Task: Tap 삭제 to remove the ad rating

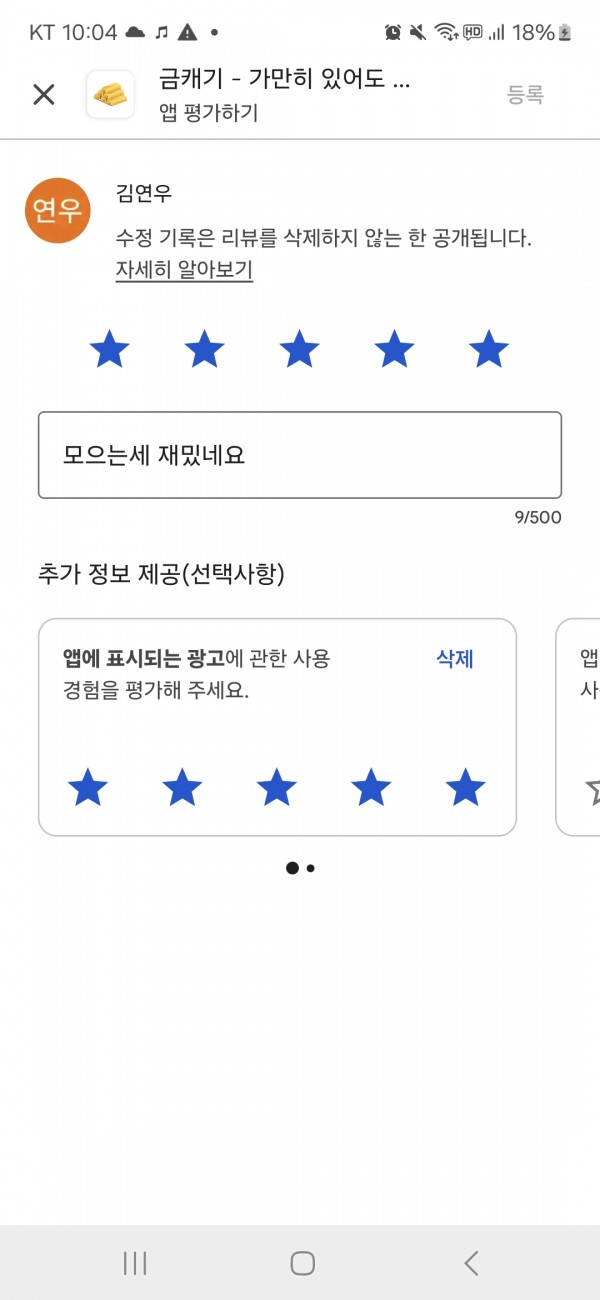Action: click(x=455, y=659)
